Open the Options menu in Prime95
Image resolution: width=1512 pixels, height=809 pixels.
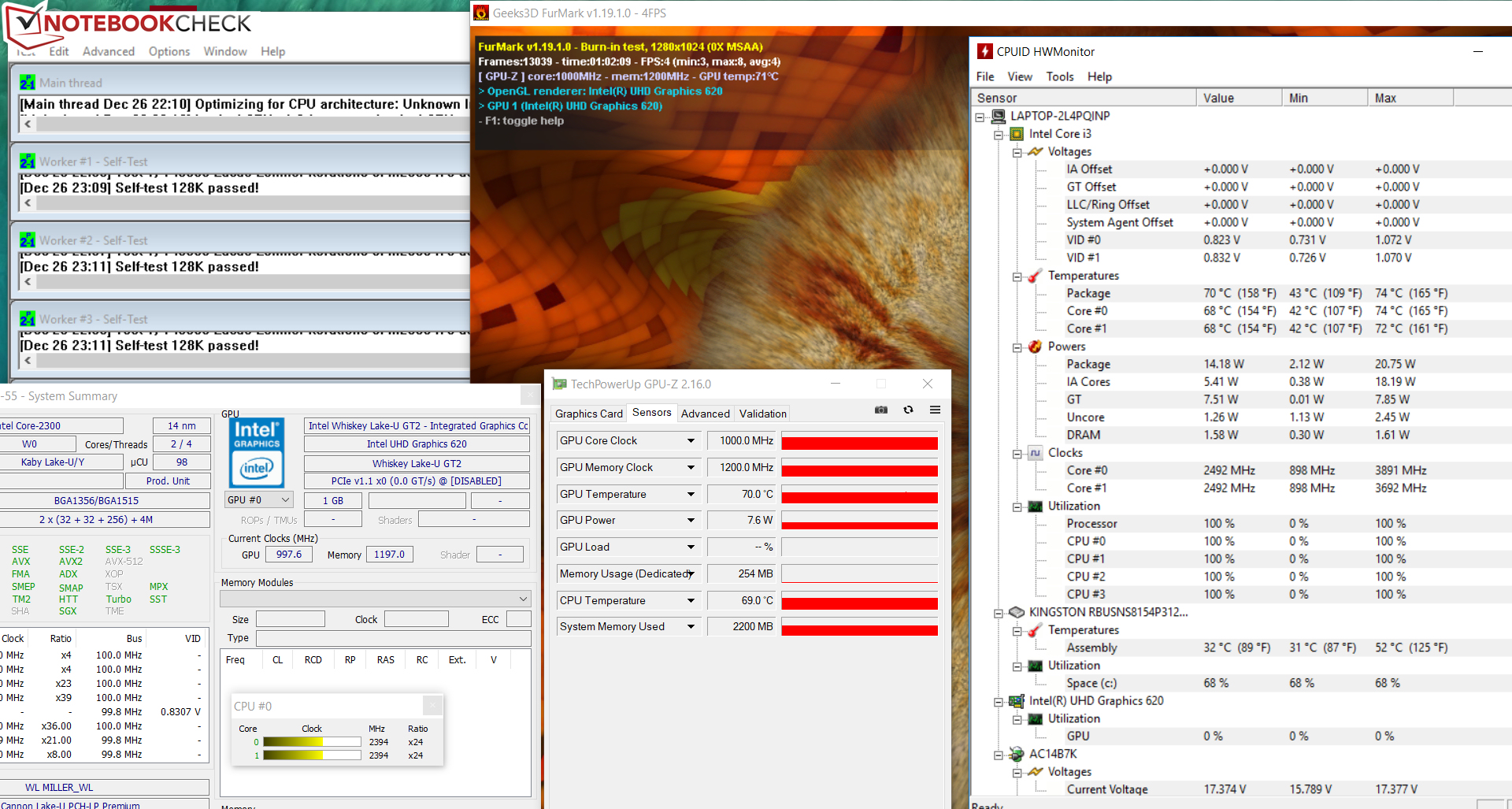(x=169, y=51)
